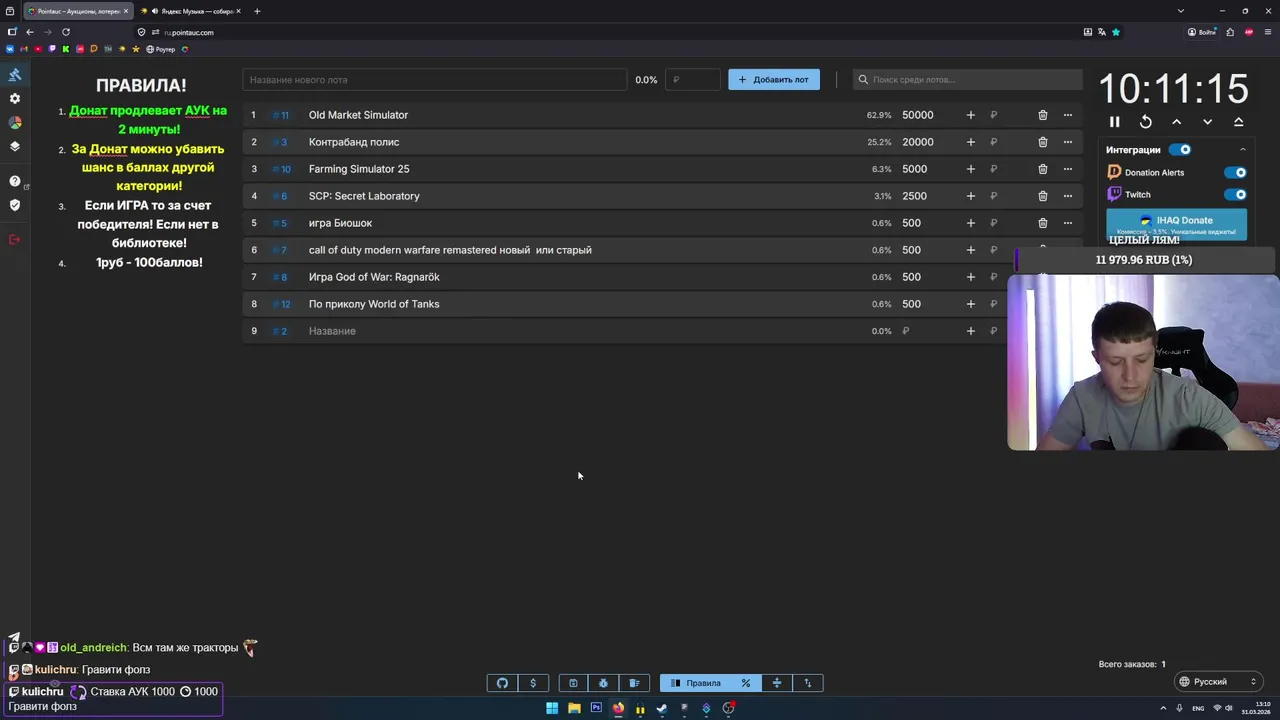Click the Добавить лот button
1280x720 pixels.
774,80
